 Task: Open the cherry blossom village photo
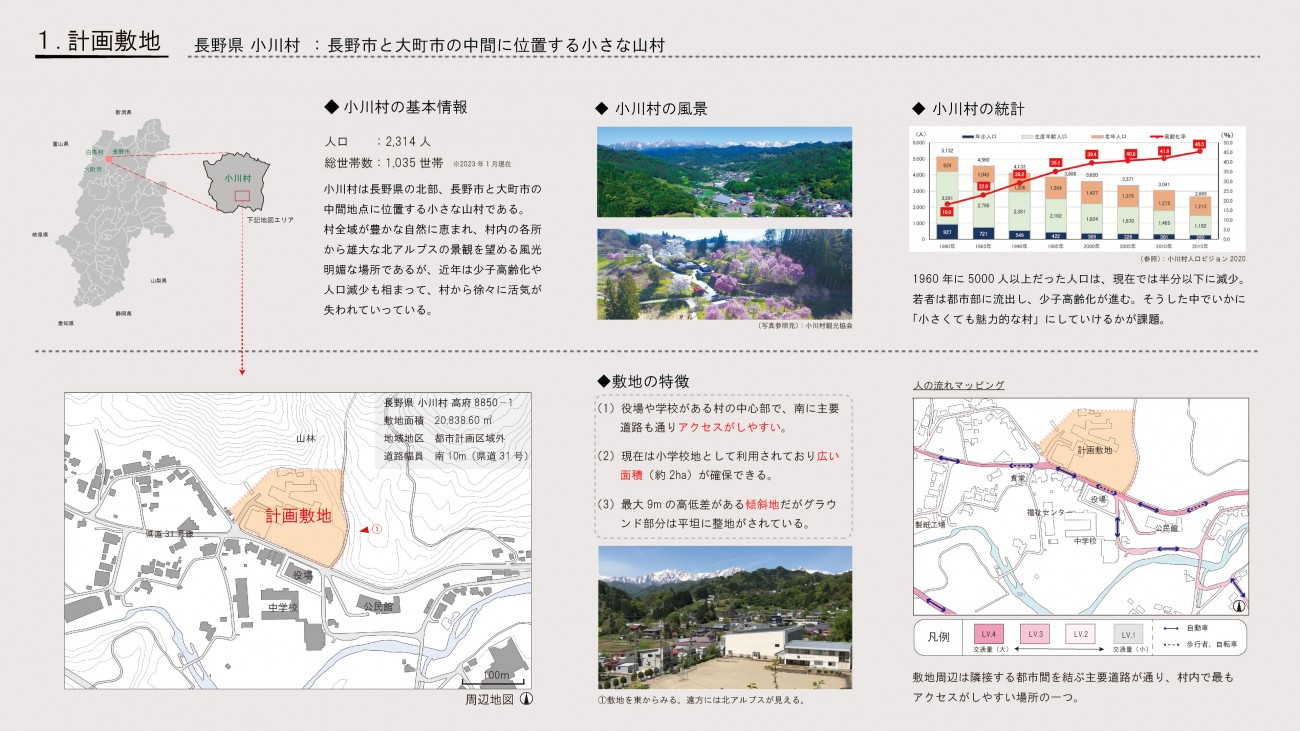pos(724,275)
